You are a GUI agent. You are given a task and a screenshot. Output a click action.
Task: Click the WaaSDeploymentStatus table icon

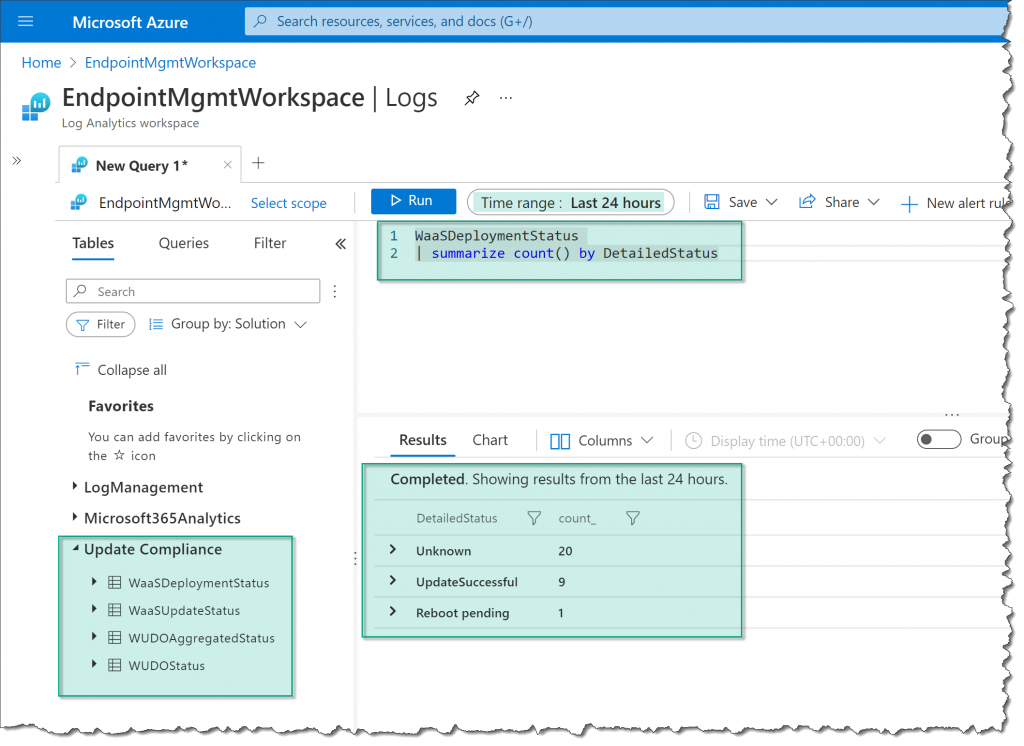[114, 583]
